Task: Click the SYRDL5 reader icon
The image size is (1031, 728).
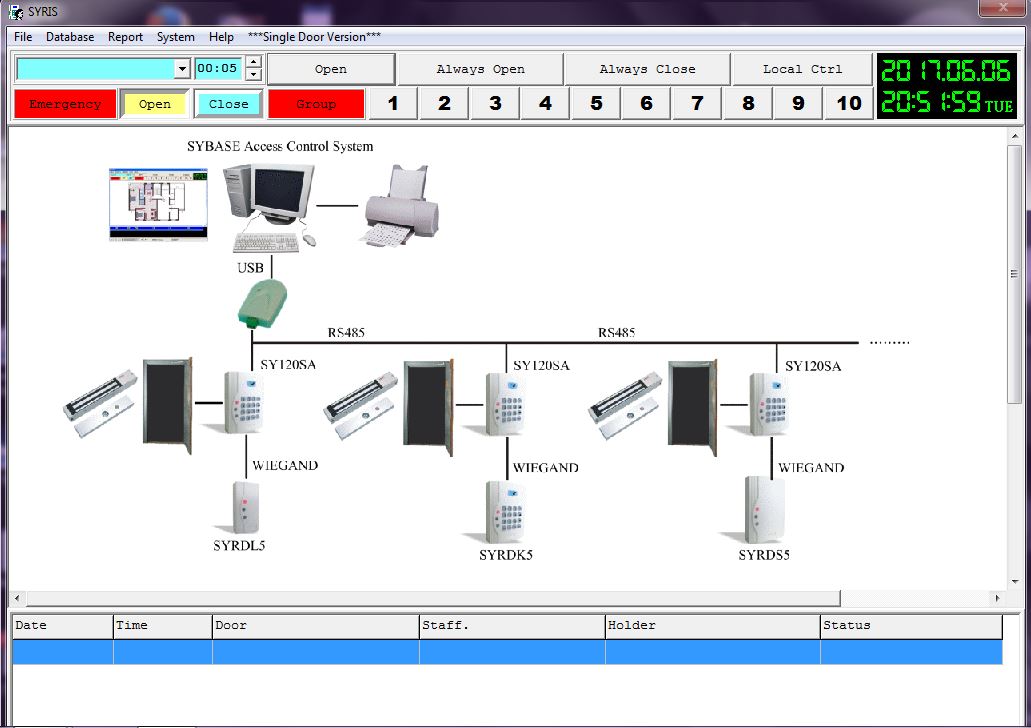Action: [245, 508]
